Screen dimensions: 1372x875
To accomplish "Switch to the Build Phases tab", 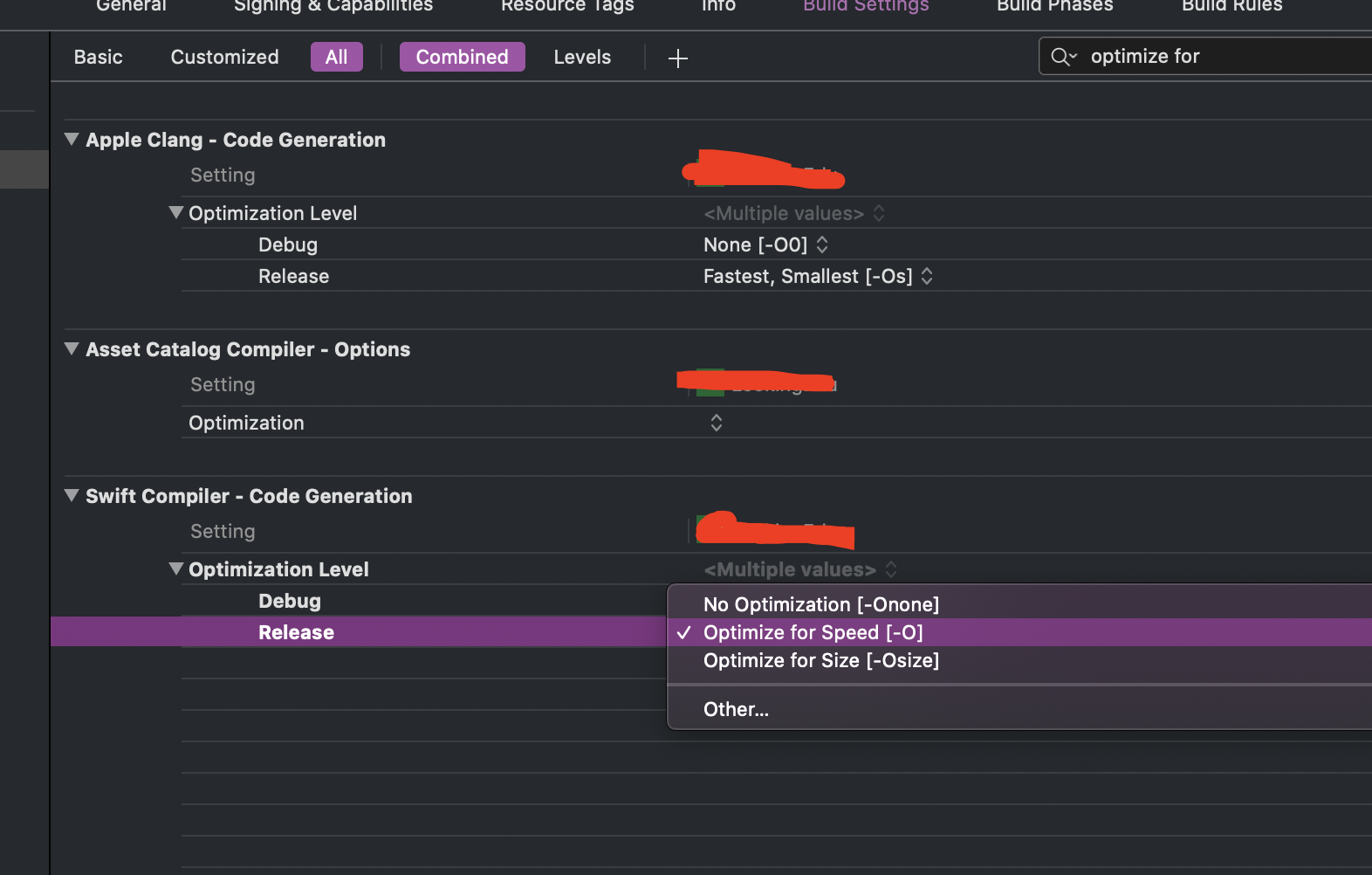I will click(1054, 6).
